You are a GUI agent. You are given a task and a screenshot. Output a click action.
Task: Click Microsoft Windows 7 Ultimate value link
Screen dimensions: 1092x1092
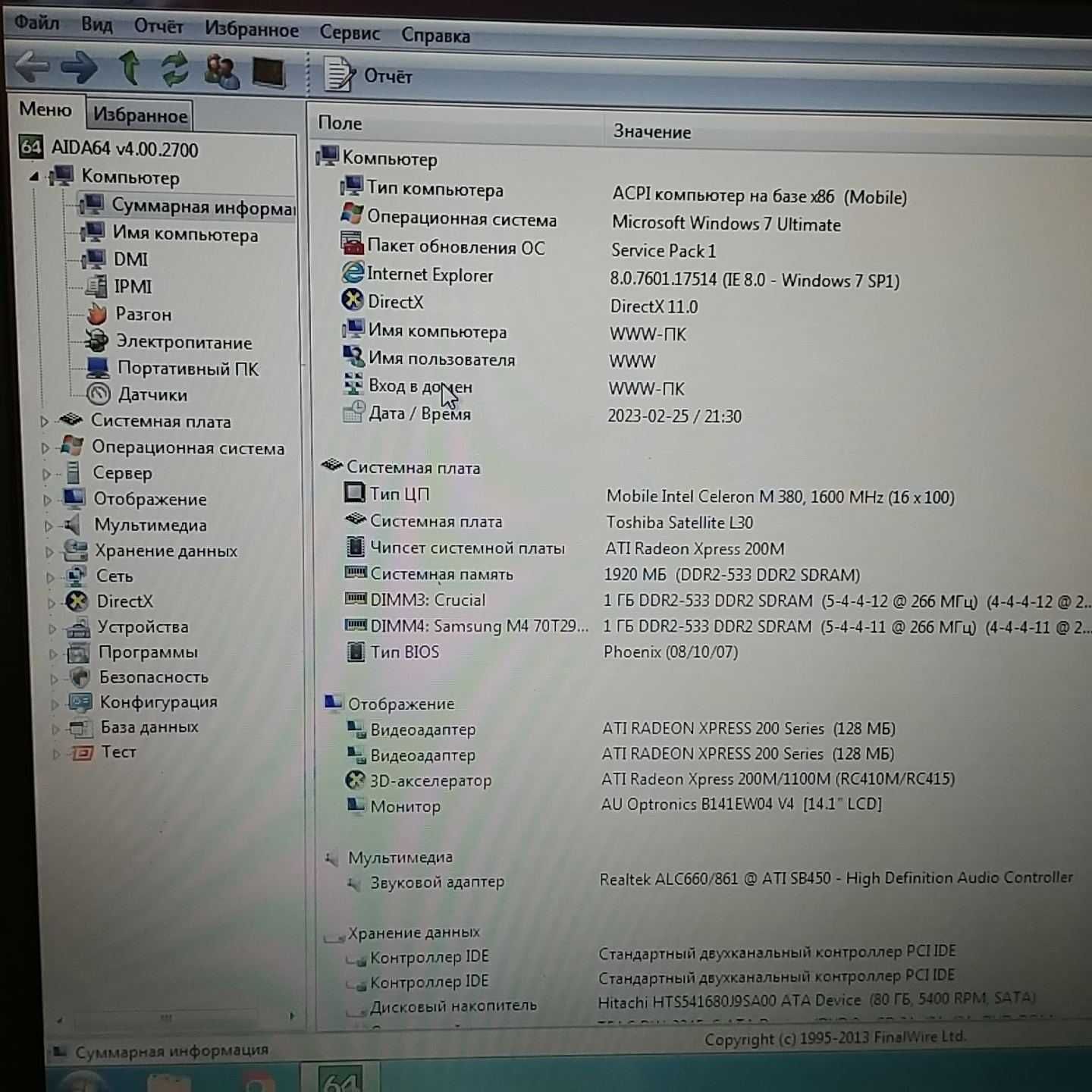tap(726, 224)
